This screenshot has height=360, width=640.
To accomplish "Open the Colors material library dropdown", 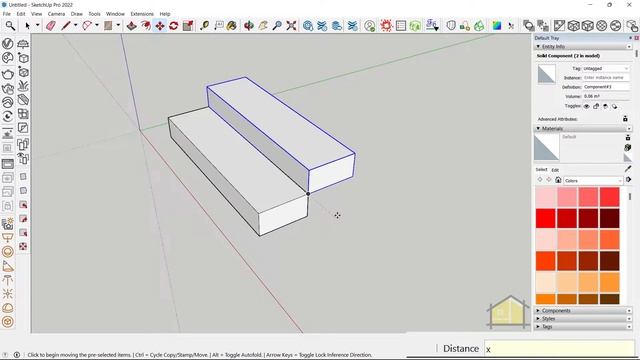I will [x=593, y=180].
